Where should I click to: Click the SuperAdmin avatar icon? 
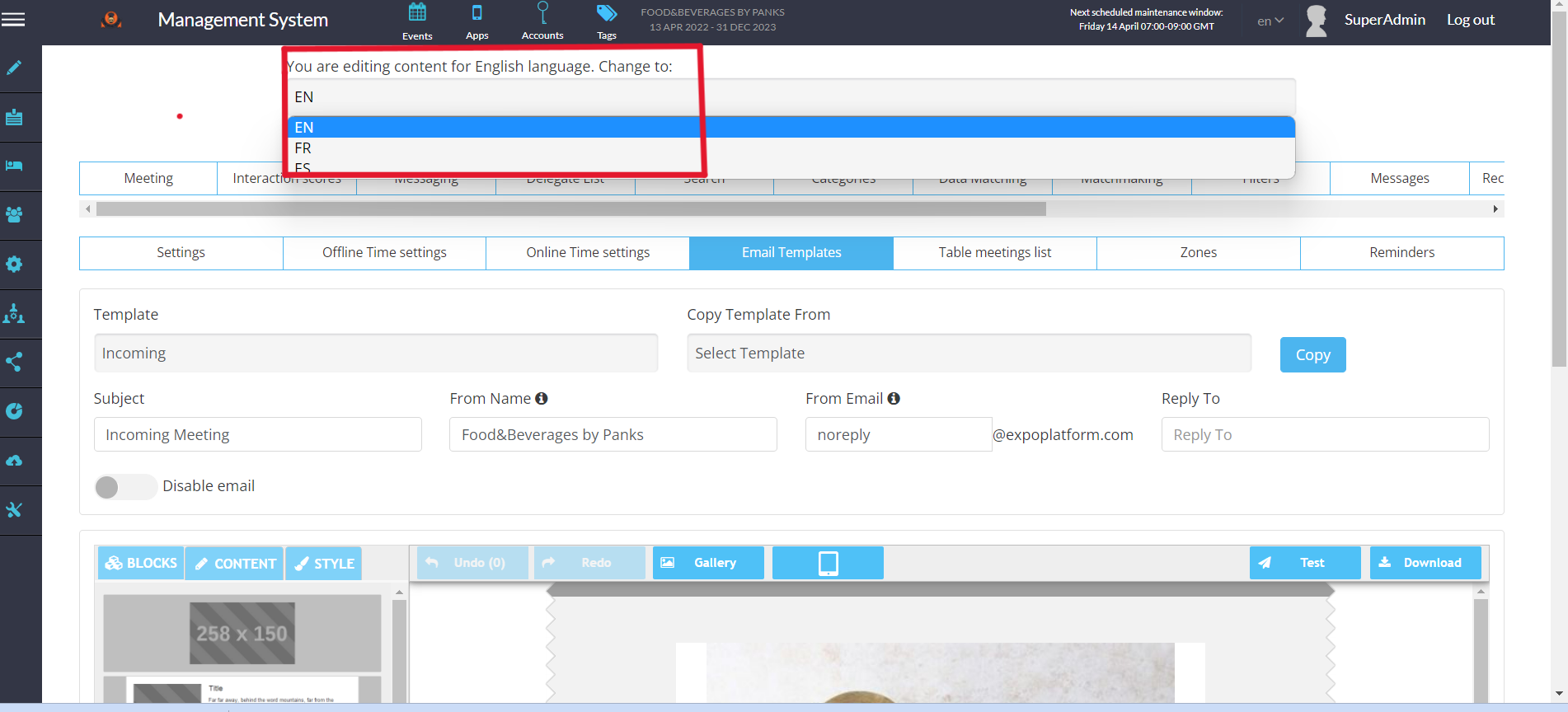pyautogui.click(x=1317, y=21)
